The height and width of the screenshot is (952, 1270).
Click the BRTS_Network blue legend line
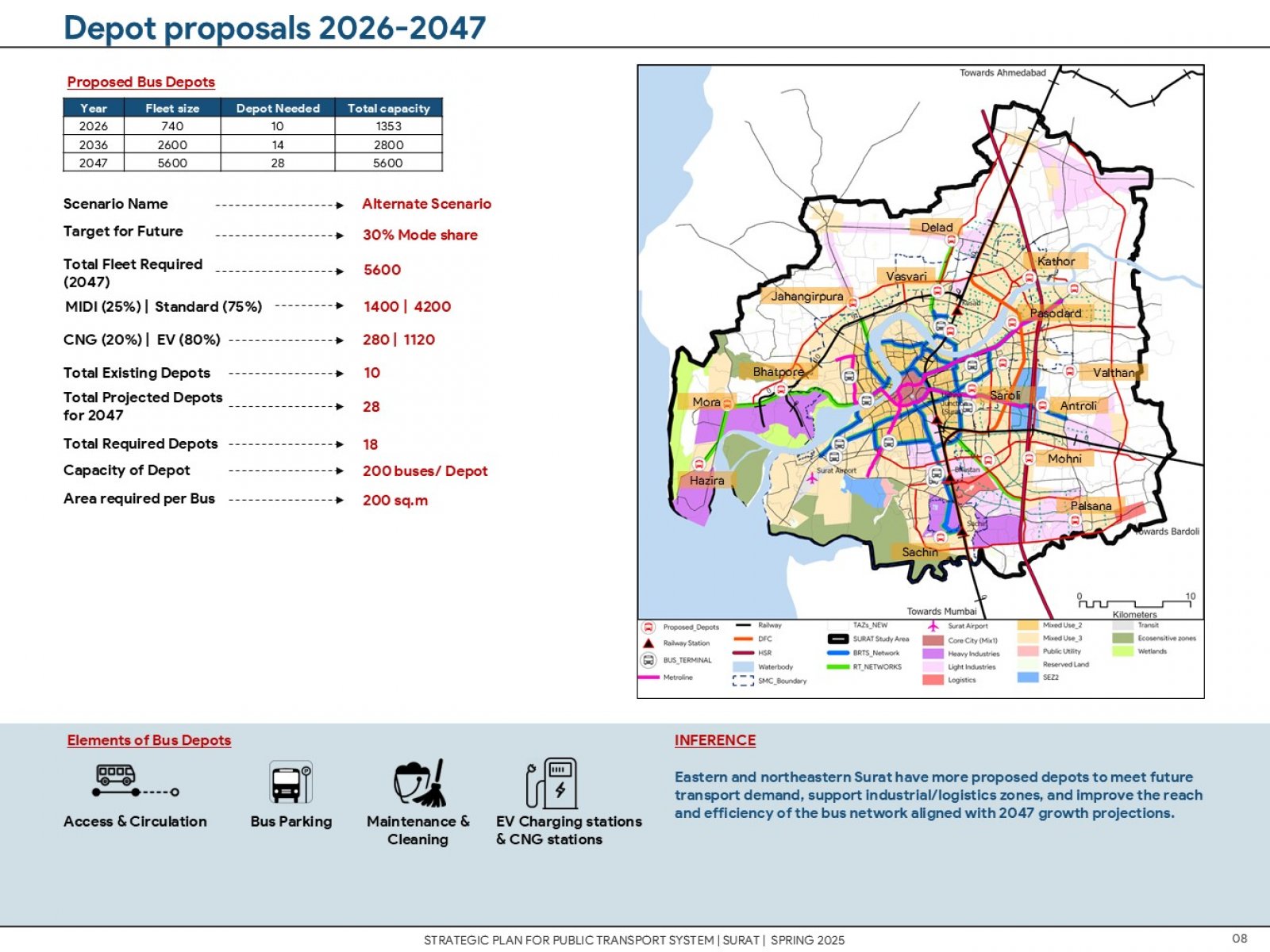838,653
